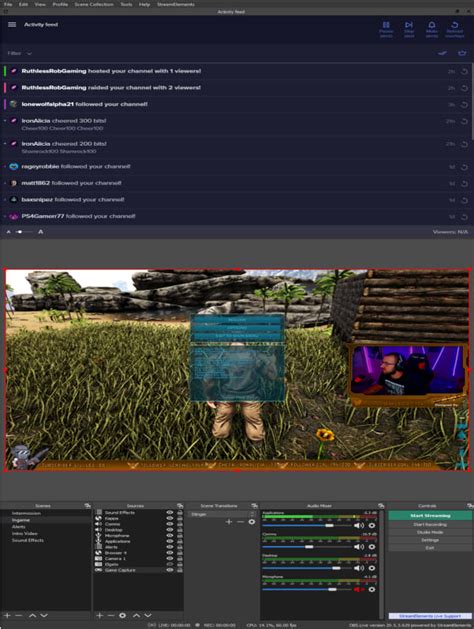Open the Scene Collection menu

click(94, 4)
